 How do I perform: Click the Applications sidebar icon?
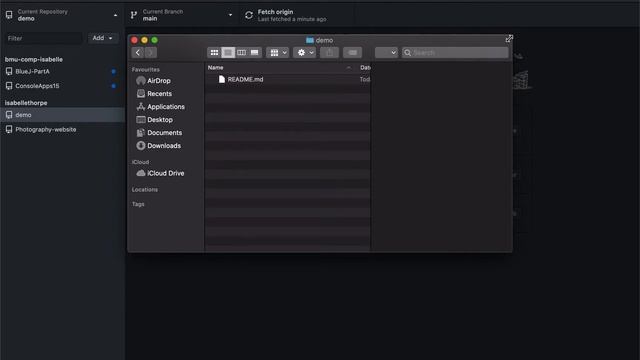[x=141, y=107]
